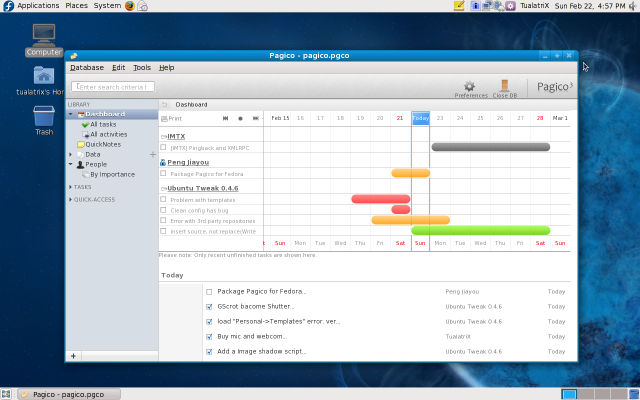Click the People silhouette icon
The width and height of the screenshot is (640, 400).
[80, 164]
